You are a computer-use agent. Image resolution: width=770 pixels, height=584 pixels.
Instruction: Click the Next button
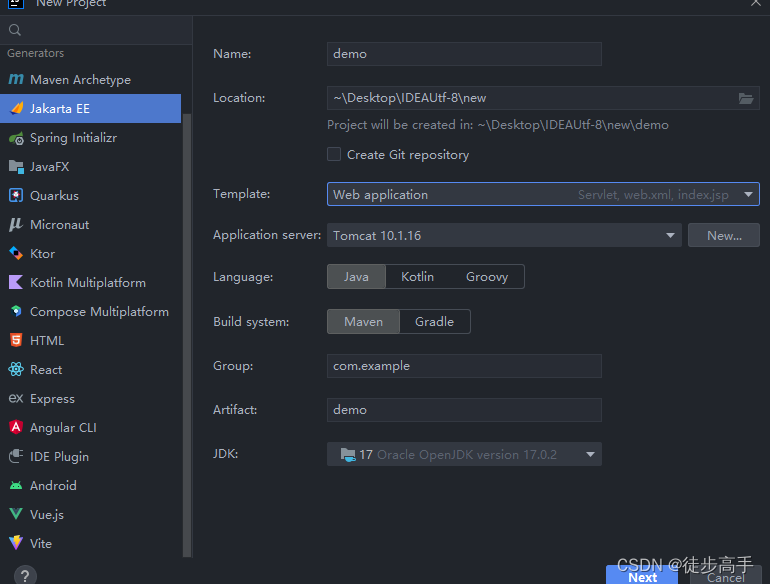pos(642,576)
